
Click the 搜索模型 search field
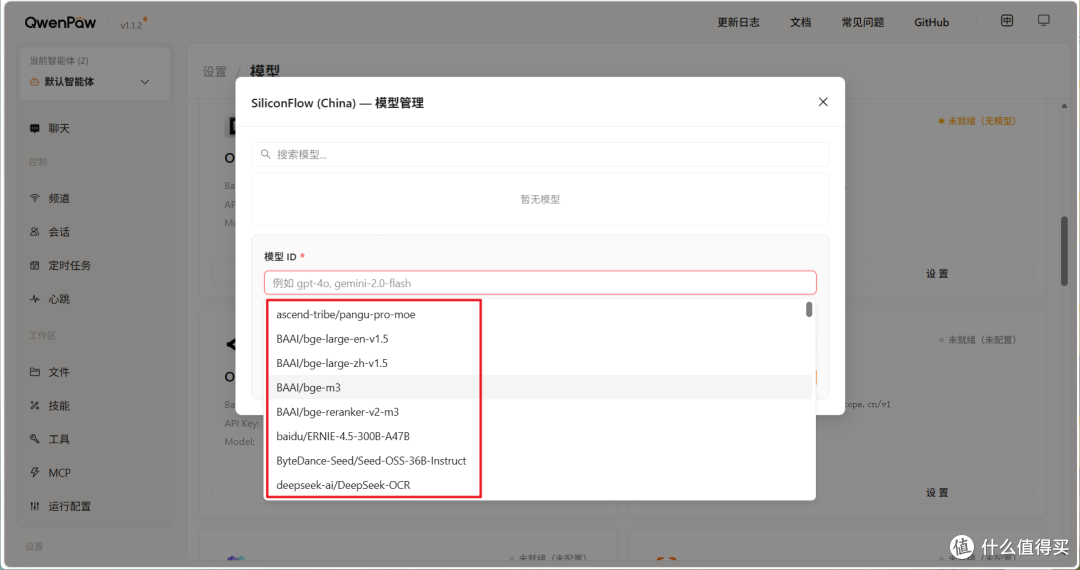tap(540, 154)
